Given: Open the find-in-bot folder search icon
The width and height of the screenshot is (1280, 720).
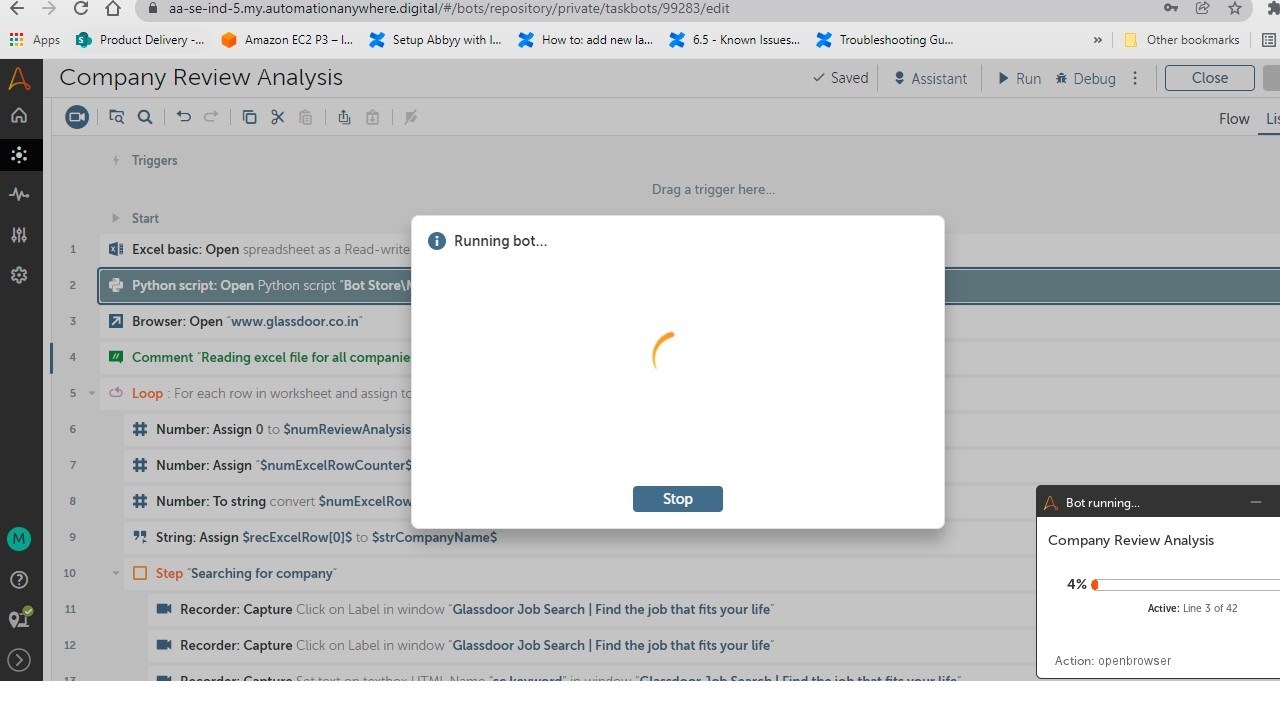Looking at the screenshot, I should [x=117, y=117].
